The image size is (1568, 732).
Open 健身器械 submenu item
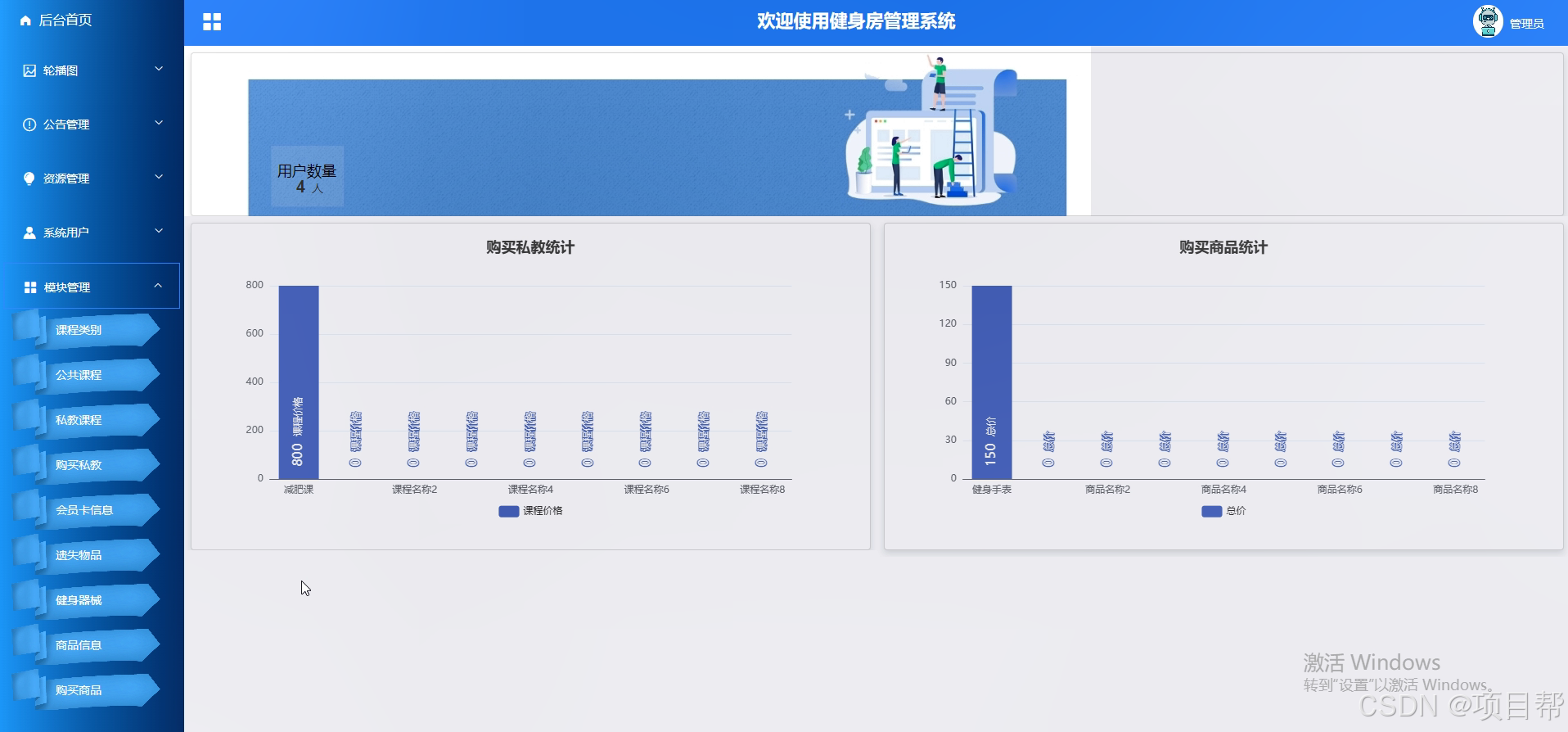click(x=87, y=600)
